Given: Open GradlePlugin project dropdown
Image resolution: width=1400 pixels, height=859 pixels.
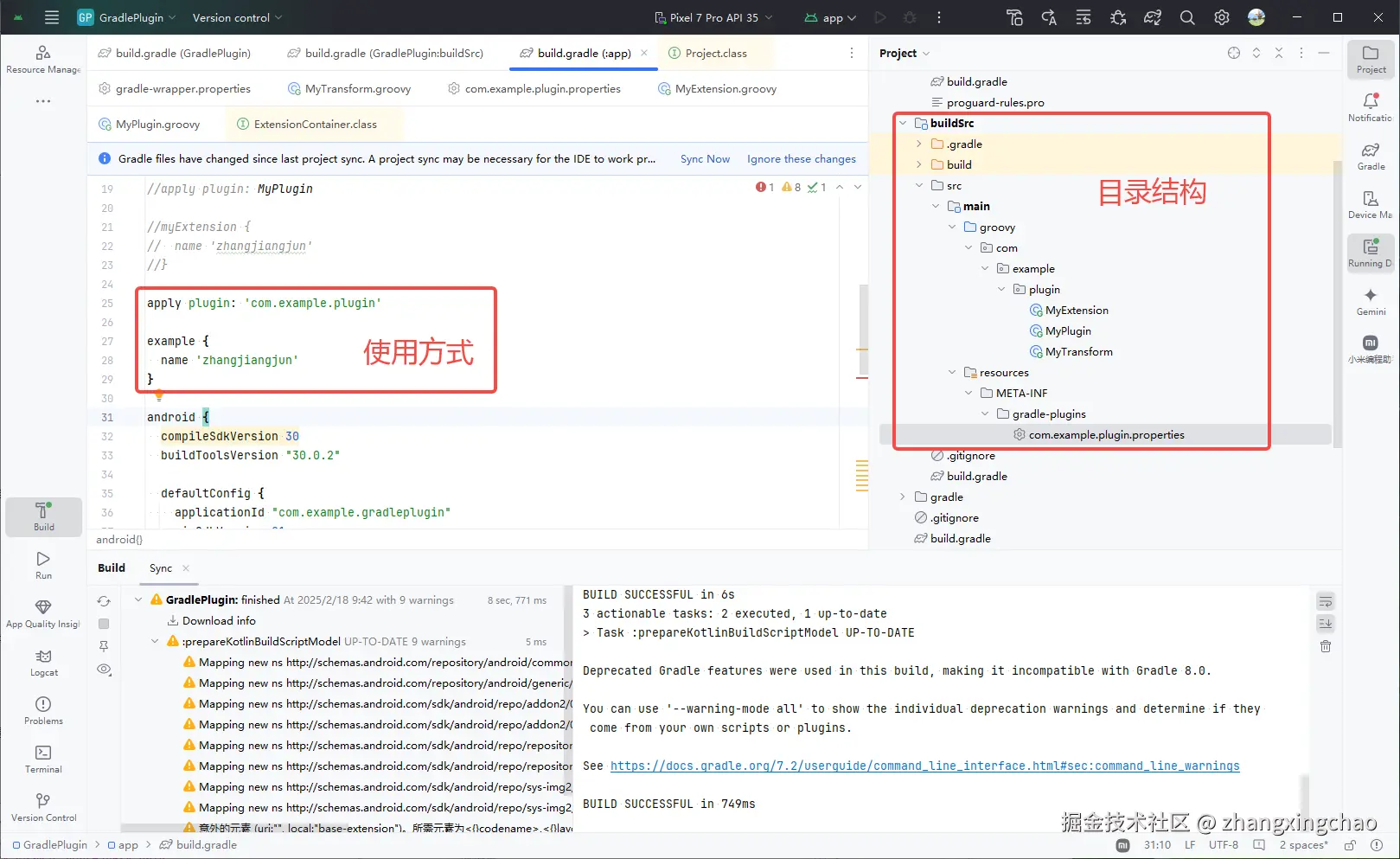Looking at the screenshot, I should click(x=127, y=17).
